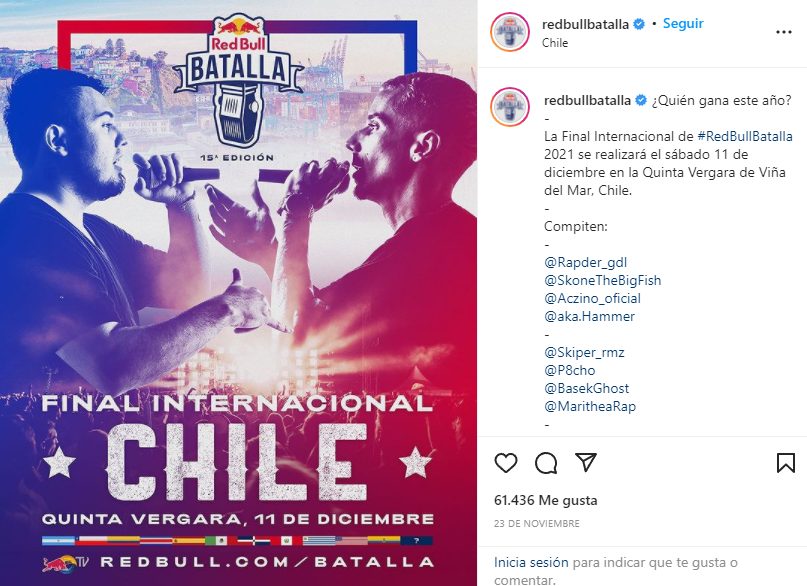Viewport: 807px width, 586px height.
Task: Click verified badge beside header username
Action: 639,24
